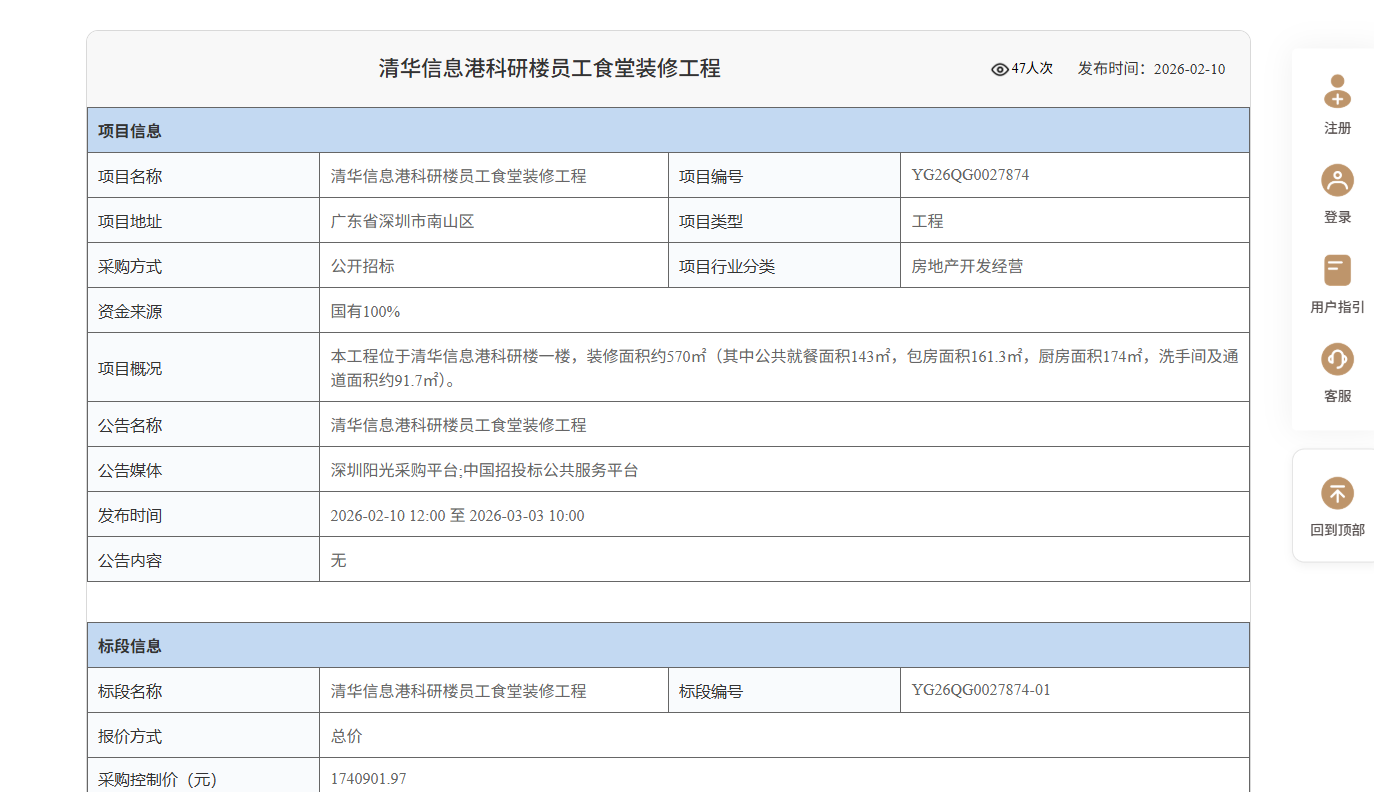
Task: Click the page title heading at top
Action: [549, 68]
